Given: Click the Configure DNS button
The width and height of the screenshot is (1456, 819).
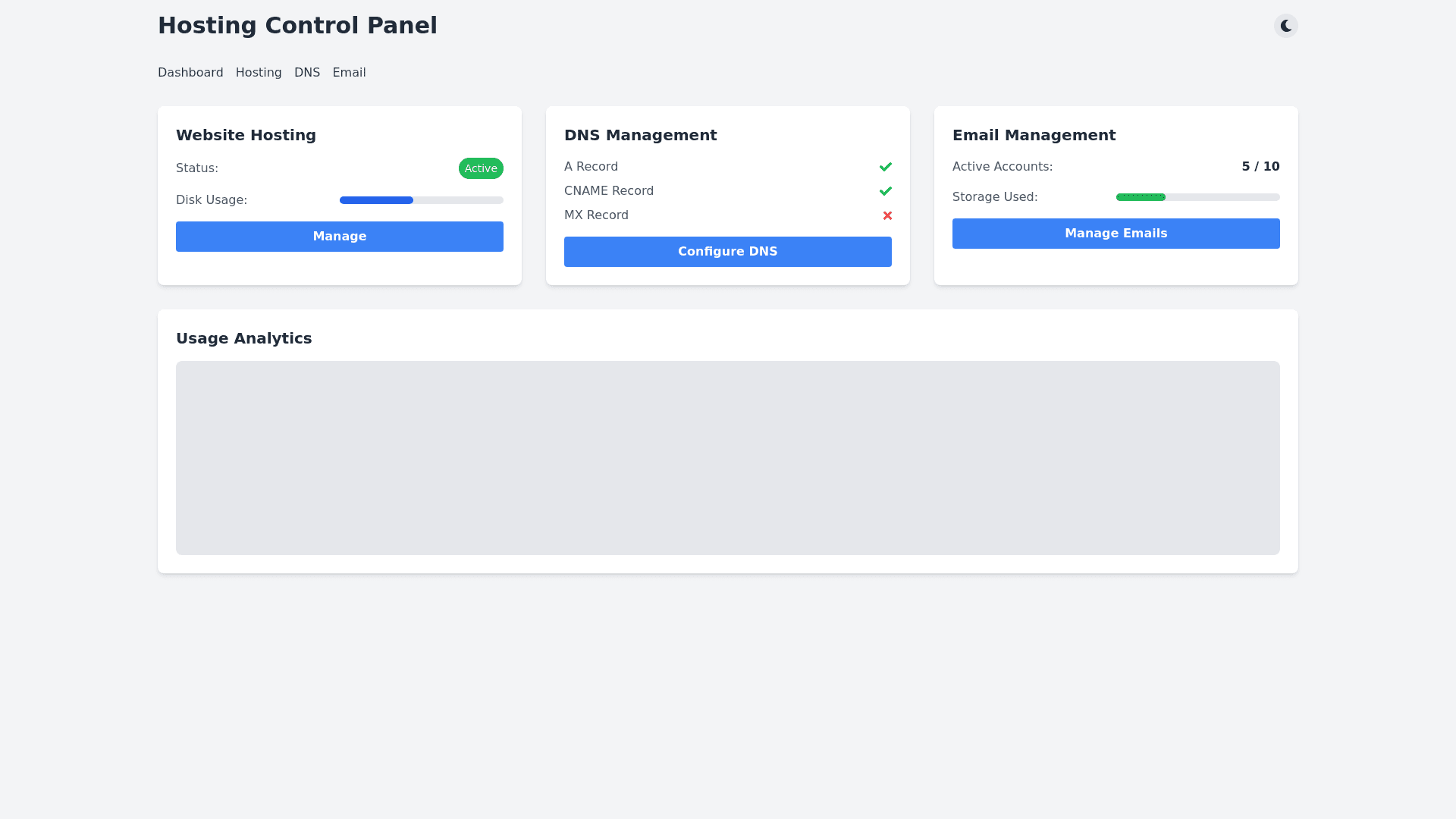Looking at the screenshot, I should click(x=727, y=252).
